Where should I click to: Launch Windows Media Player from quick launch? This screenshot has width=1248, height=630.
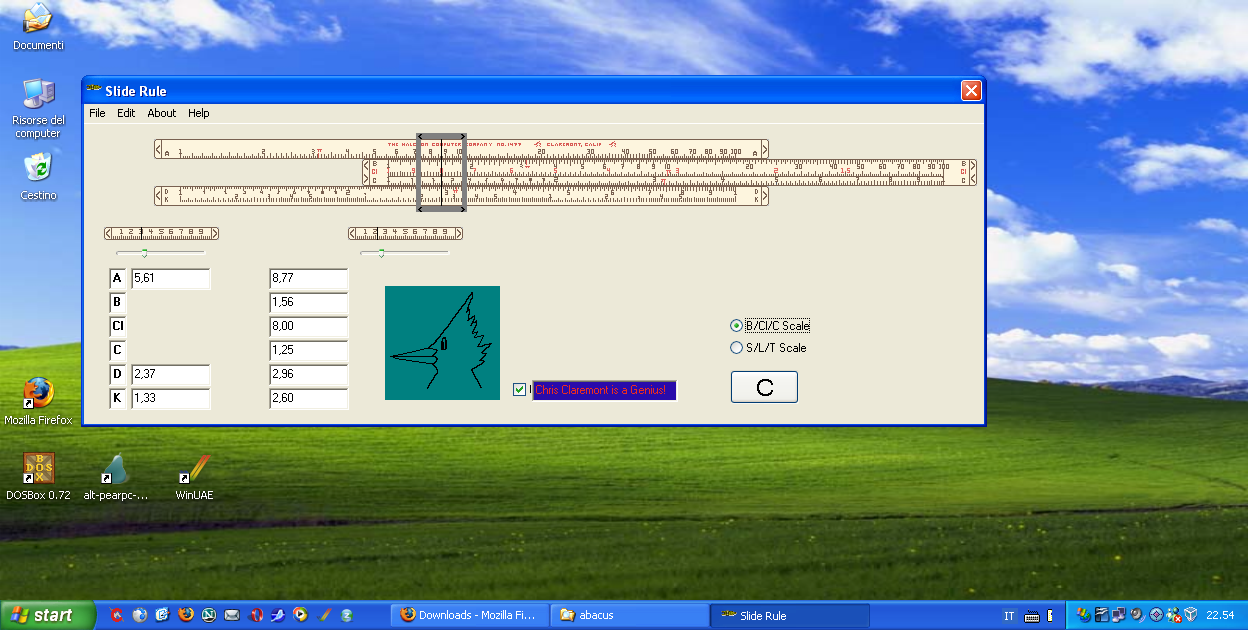coord(301,615)
